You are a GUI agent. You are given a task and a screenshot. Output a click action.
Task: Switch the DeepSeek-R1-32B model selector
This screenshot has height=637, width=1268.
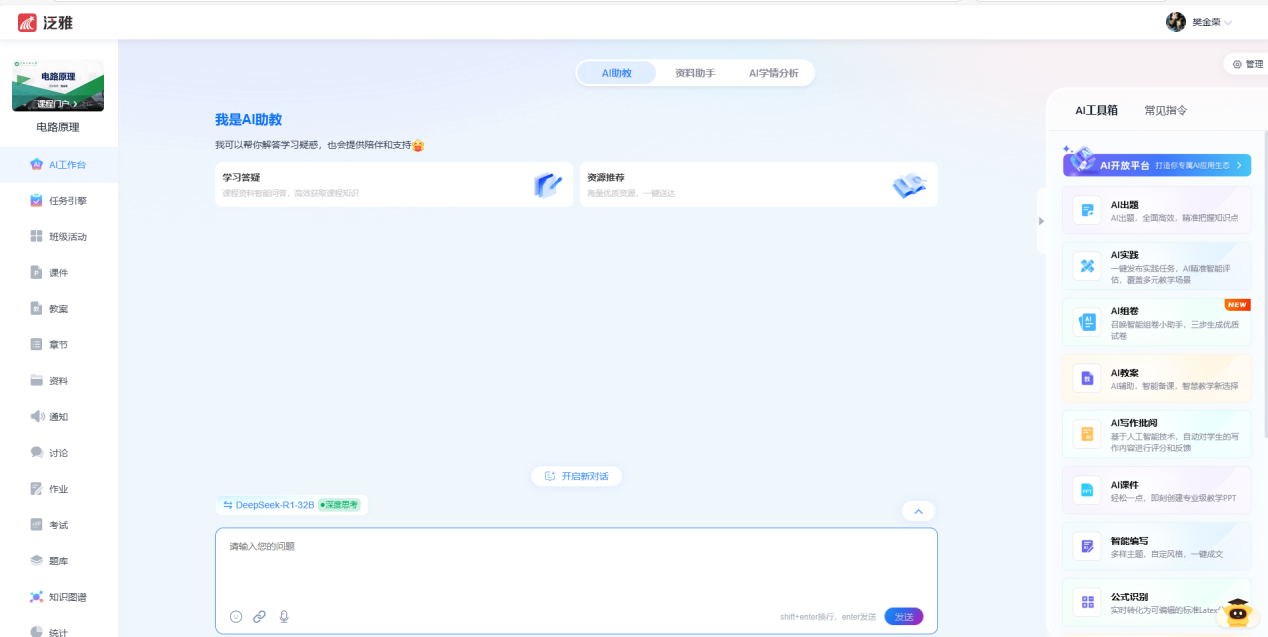point(268,505)
